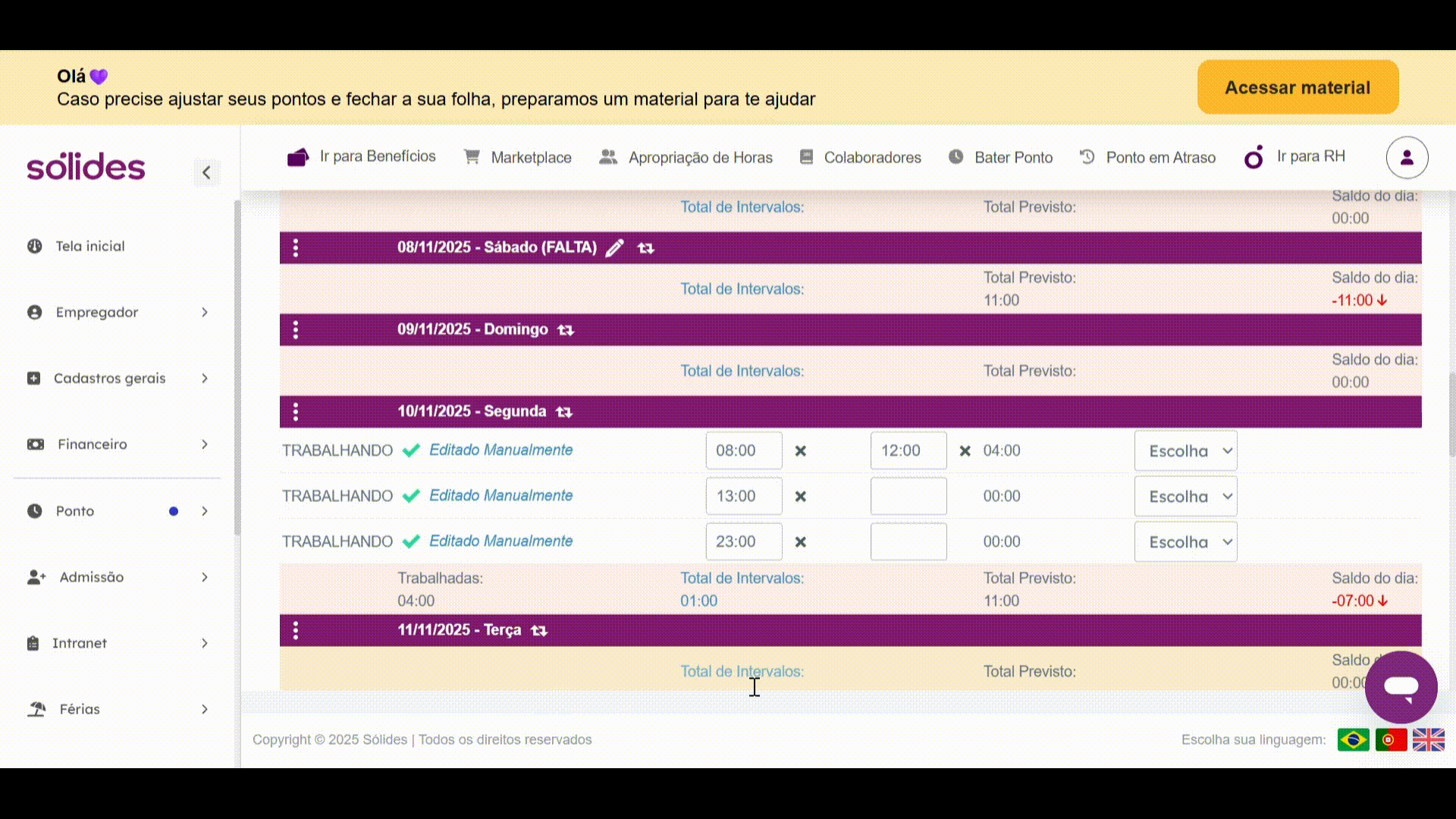Click the empty exit field on 13:00 row
This screenshot has width=1456, height=819.
click(x=908, y=497)
